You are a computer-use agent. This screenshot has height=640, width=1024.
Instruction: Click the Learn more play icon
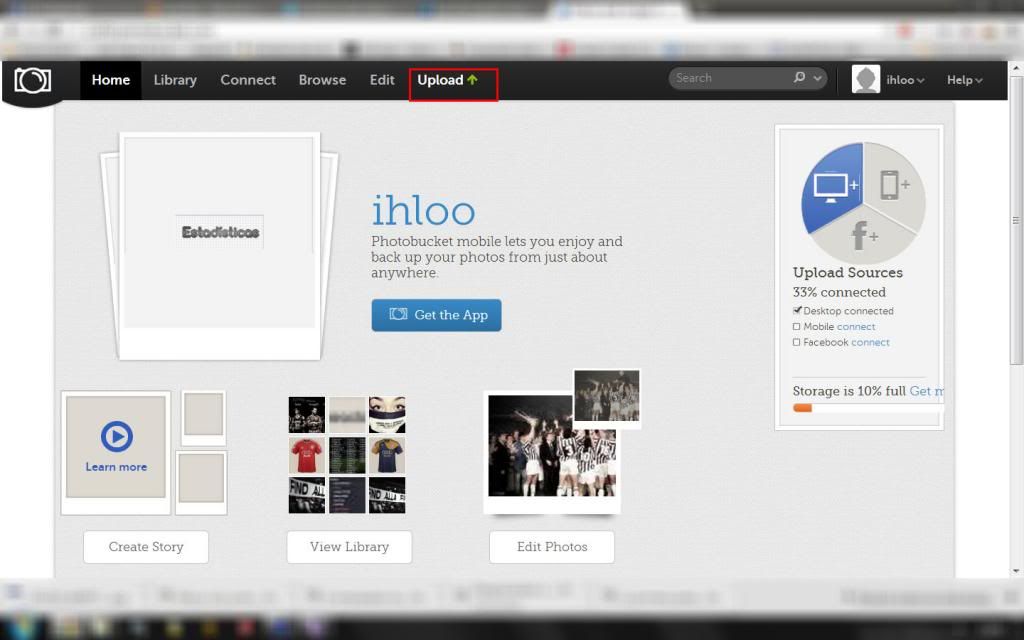117,436
